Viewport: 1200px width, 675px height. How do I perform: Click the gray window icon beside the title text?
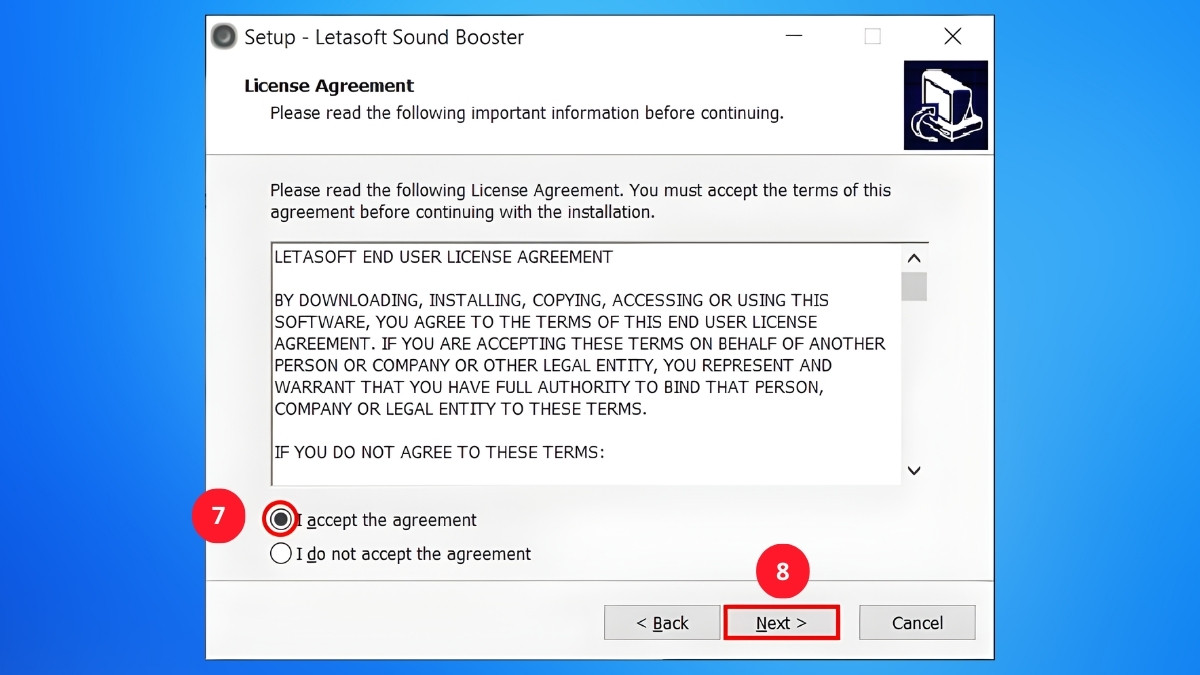(x=222, y=36)
